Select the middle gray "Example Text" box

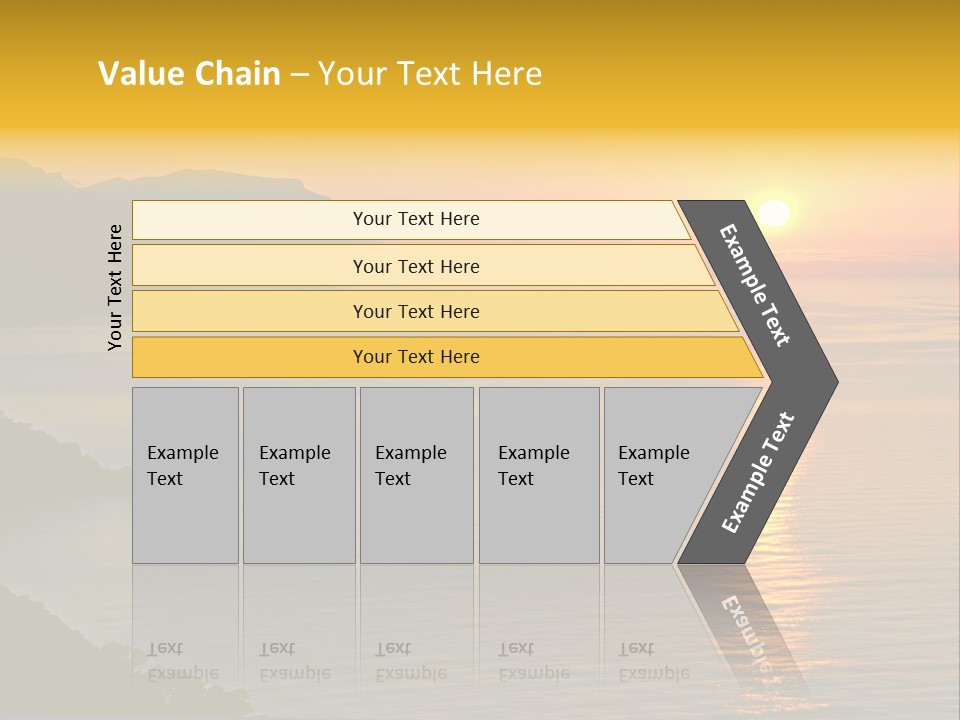(x=416, y=475)
